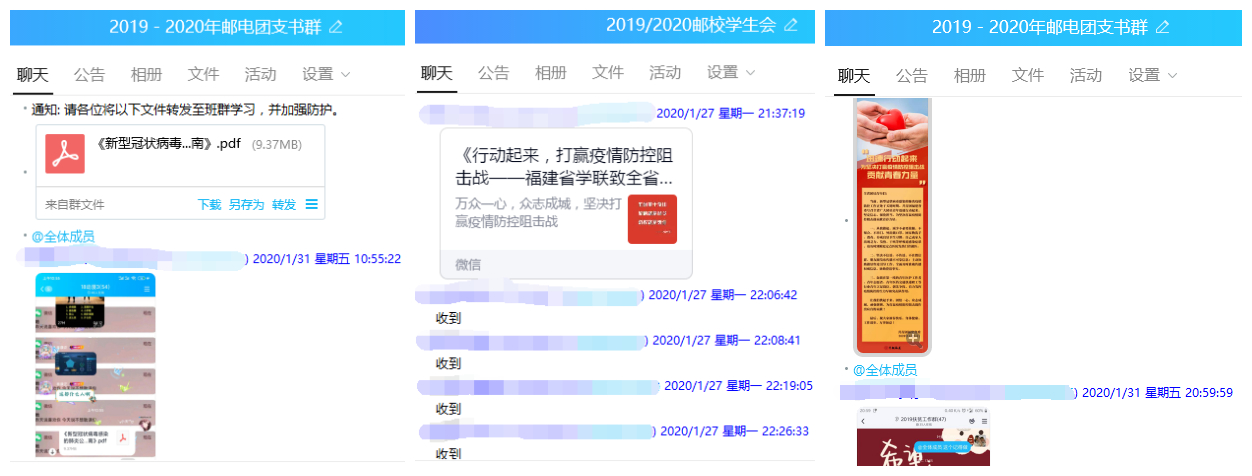Open the 文件 tab in the leftmost window
The width and height of the screenshot is (1252, 476).
coord(203,74)
